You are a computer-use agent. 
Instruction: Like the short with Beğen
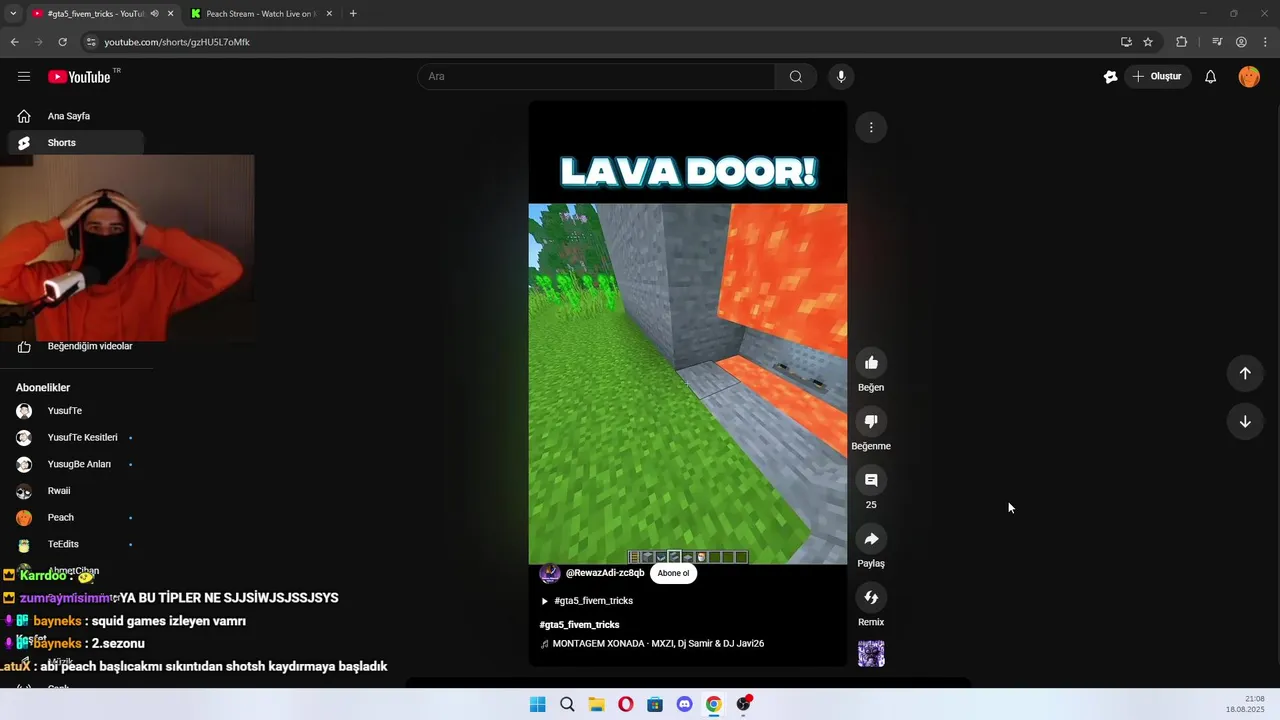pos(871,363)
